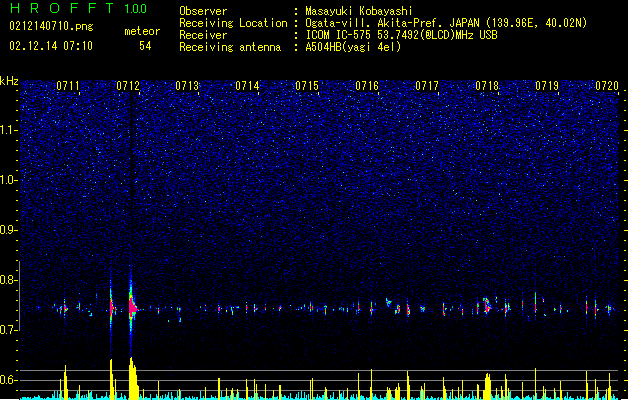
Task: Click the 0.7 kHz axis label
Action: [x=9, y=330]
